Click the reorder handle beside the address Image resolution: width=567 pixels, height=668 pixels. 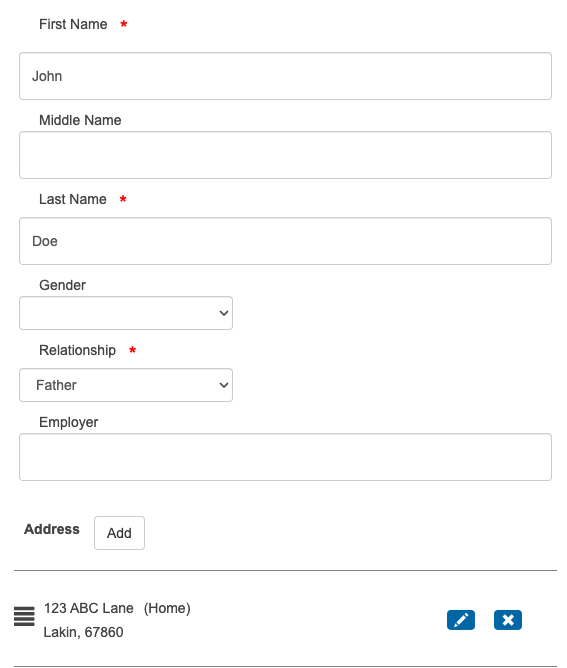[x=24, y=616]
